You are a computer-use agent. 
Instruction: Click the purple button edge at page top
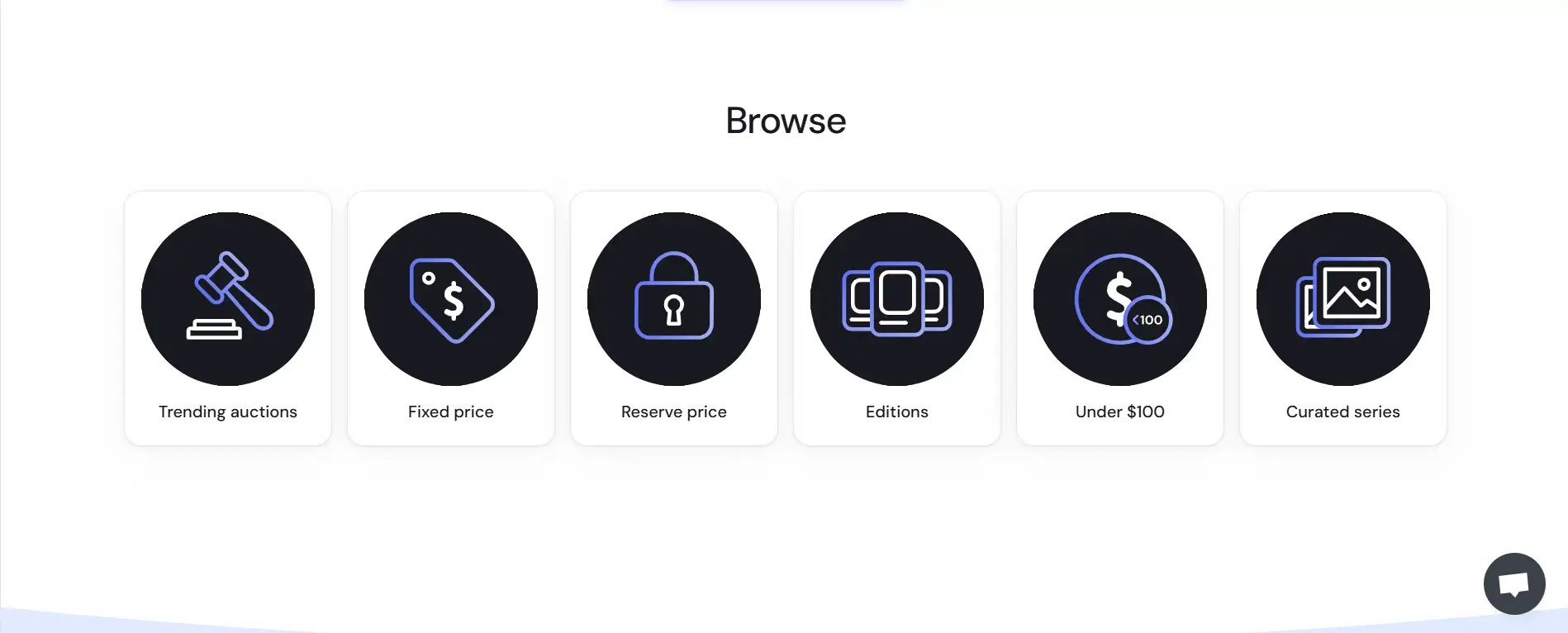coord(786,1)
